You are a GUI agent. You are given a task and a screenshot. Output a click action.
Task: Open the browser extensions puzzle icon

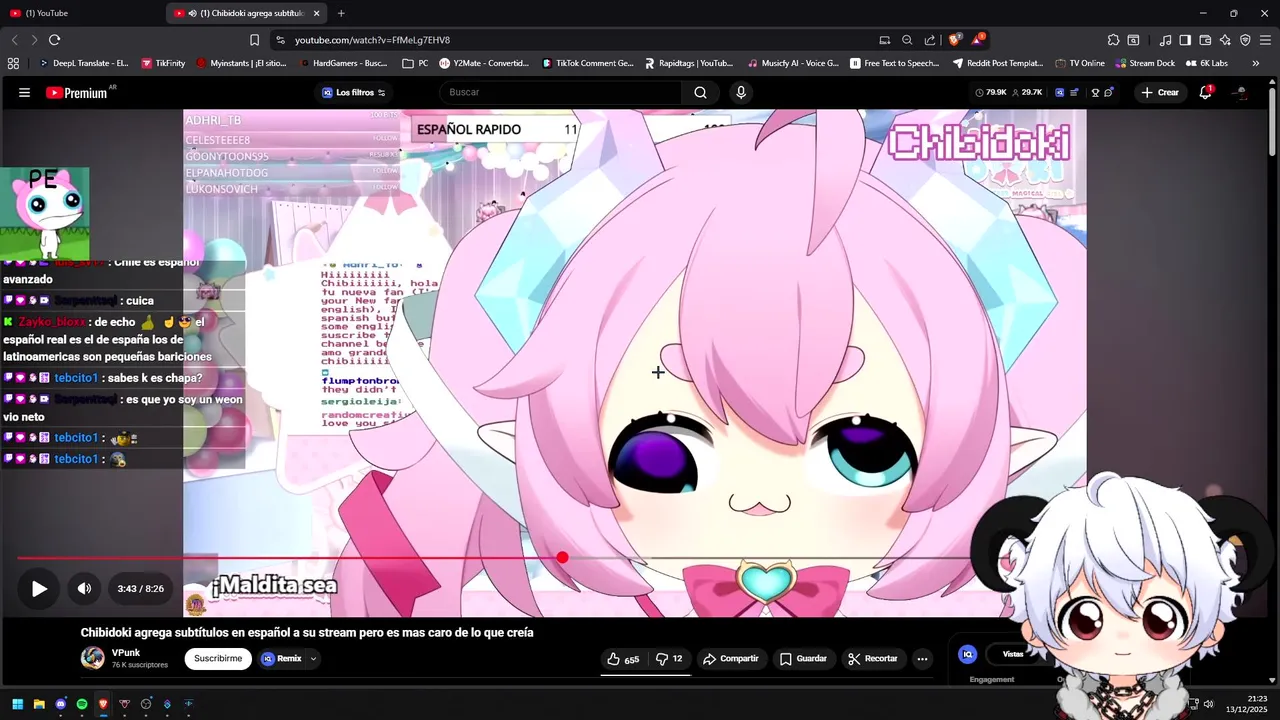point(1113,40)
